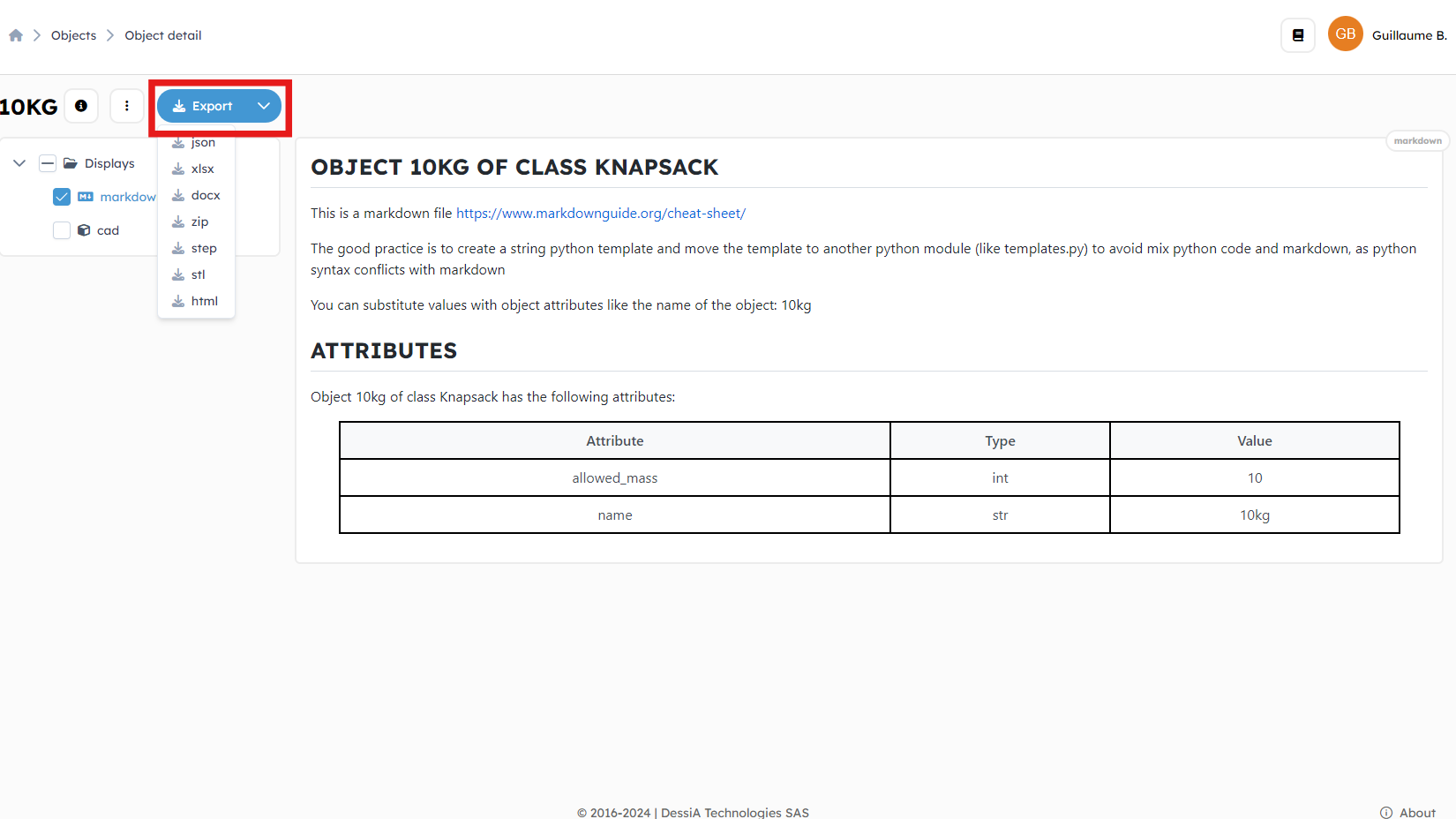Open the three-dot more options menu
This screenshot has width=1456, height=819.
pyautogui.click(x=127, y=106)
